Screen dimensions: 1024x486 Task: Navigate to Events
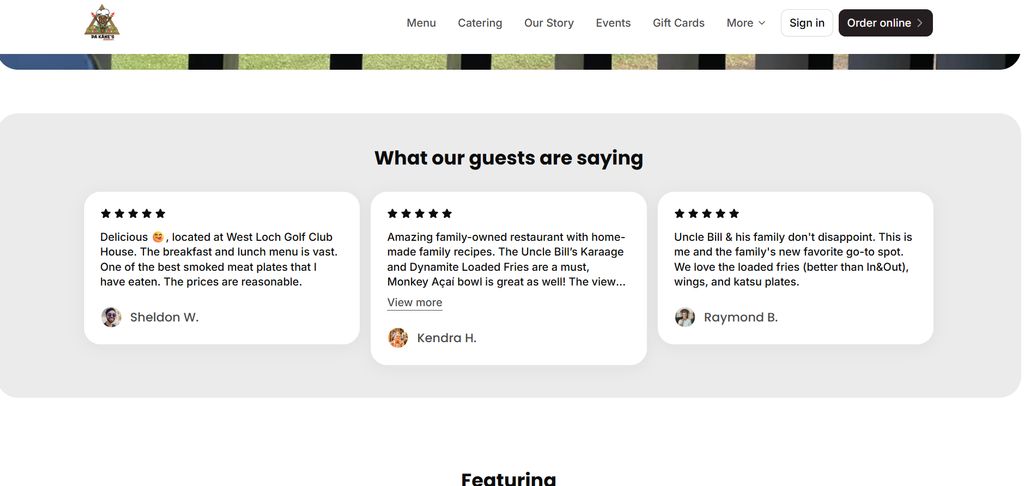(613, 23)
